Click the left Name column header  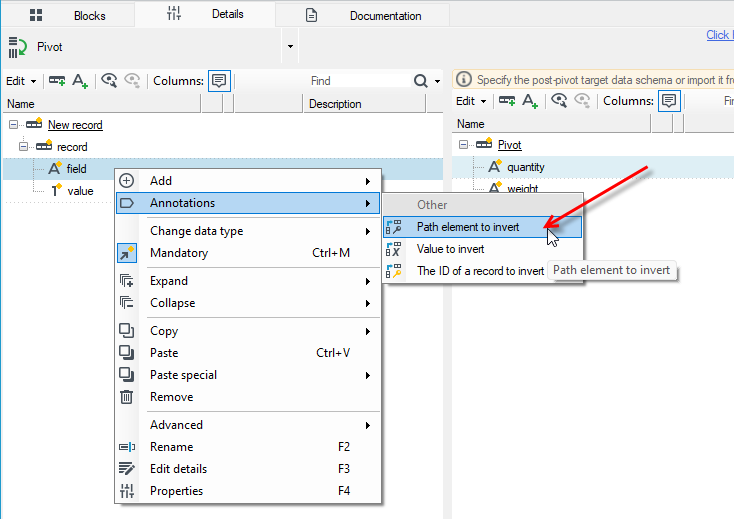(102, 103)
